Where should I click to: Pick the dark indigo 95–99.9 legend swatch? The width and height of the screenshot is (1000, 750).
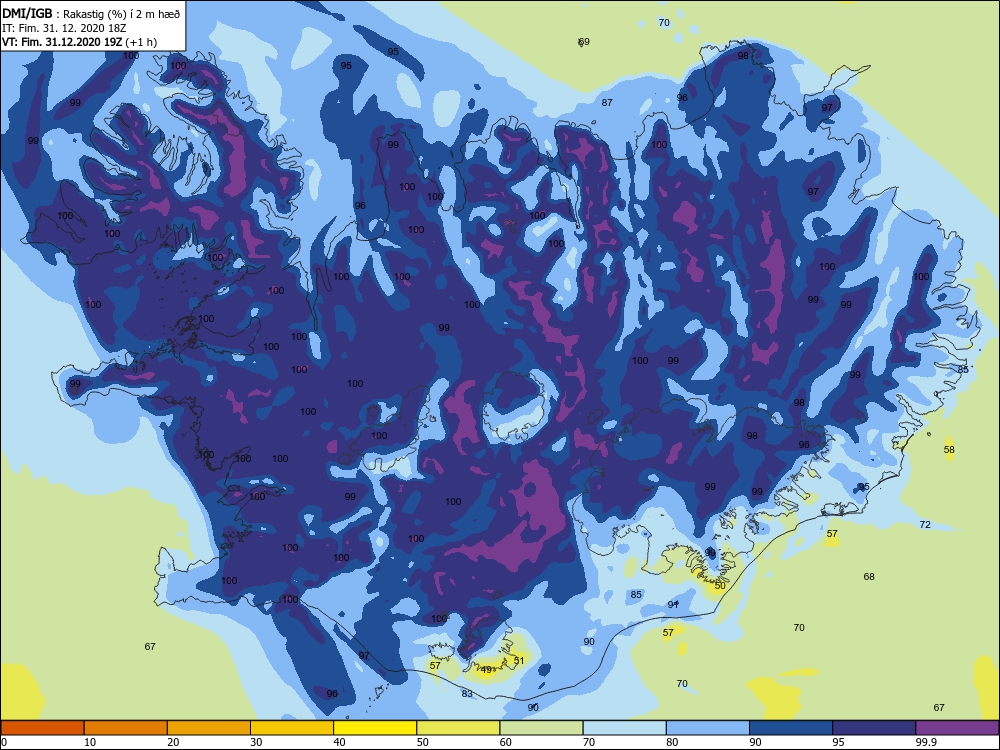point(874,728)
